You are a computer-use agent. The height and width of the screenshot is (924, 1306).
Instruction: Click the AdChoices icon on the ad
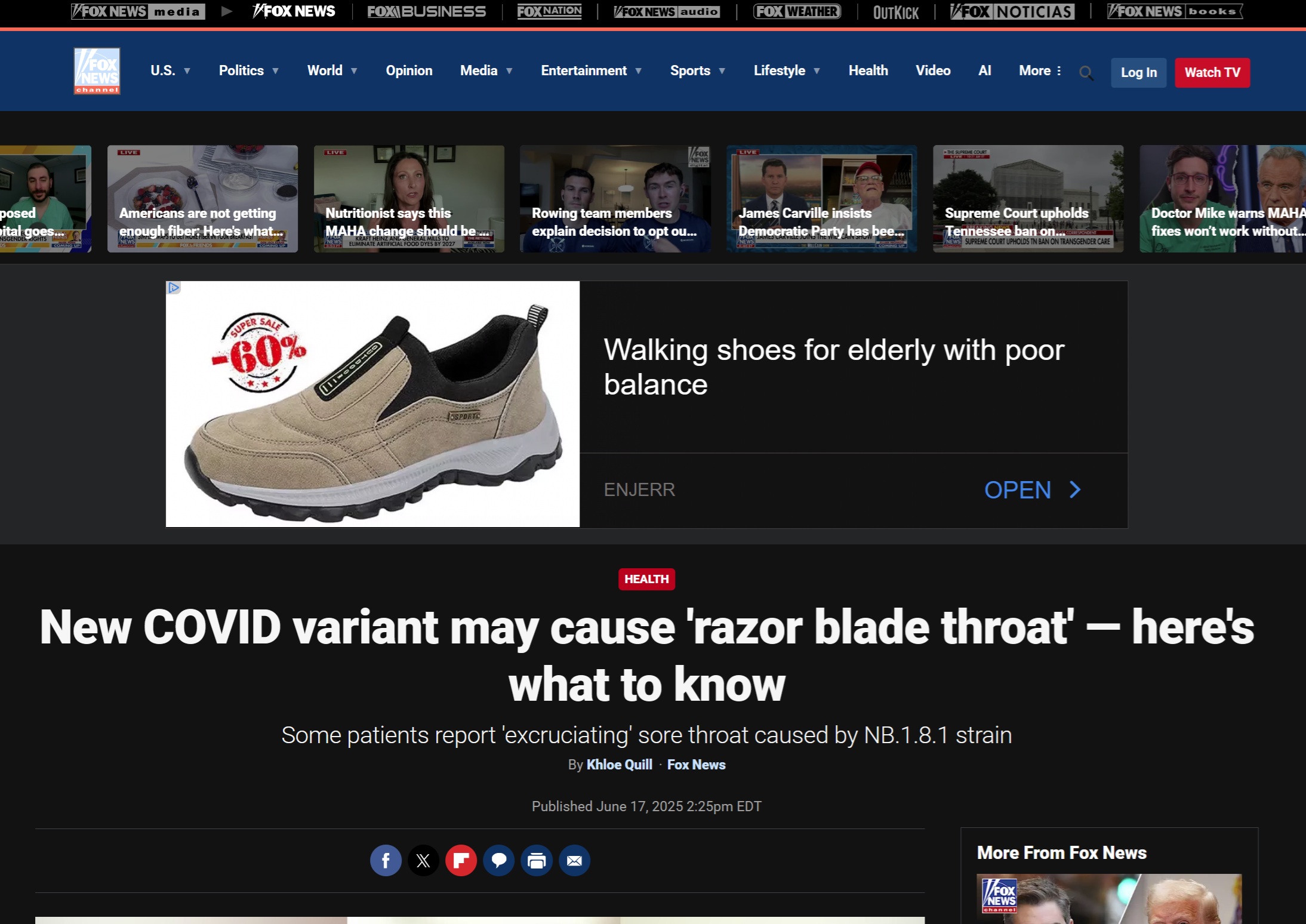click(173, 288)
